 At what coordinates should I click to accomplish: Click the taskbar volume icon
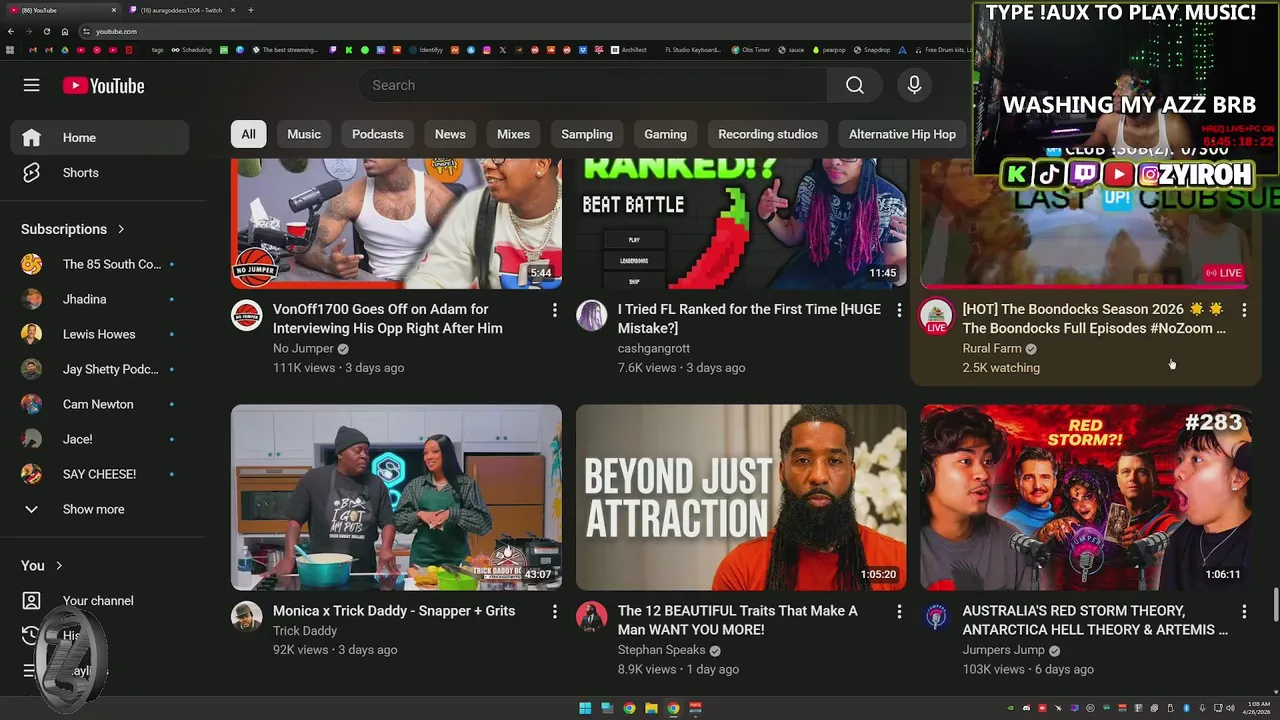click(x=1230, y=708)
